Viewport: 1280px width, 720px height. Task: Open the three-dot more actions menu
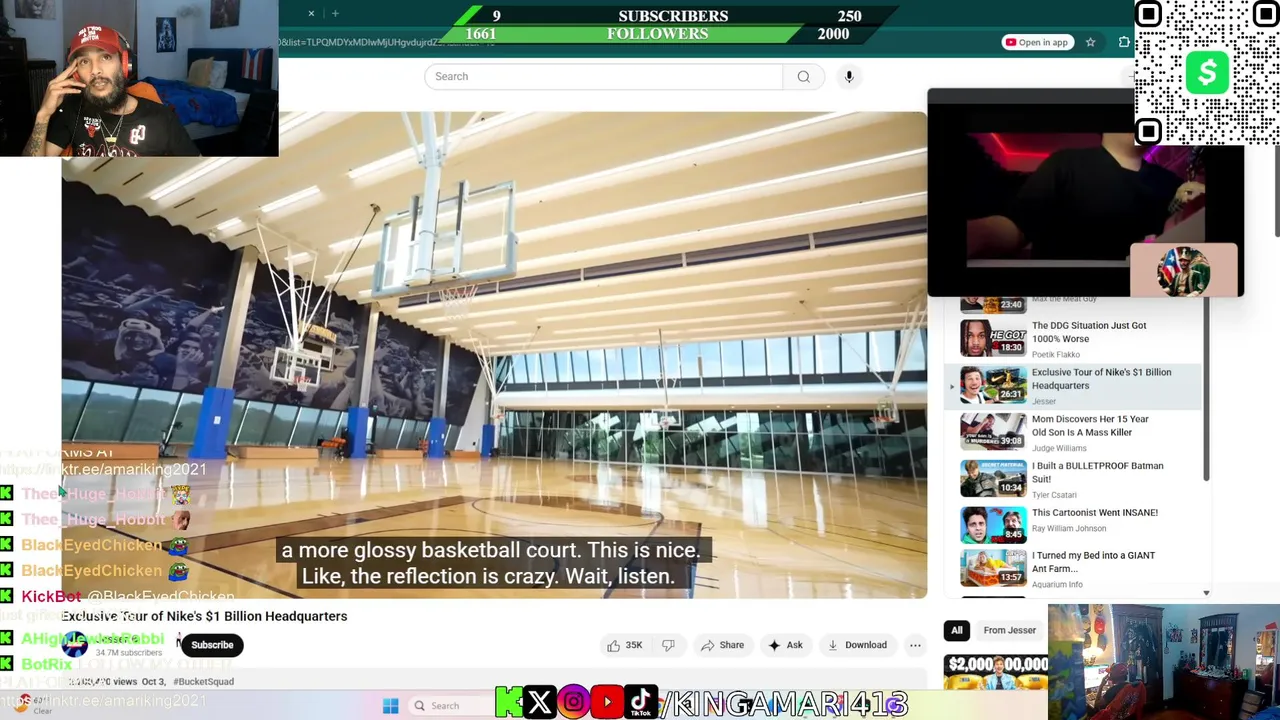pos(915,645)
